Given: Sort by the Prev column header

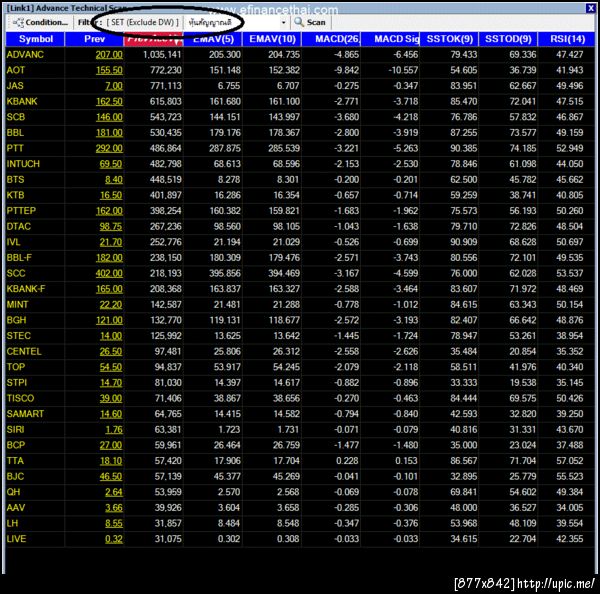Looking at the screenshot, I should [95, 39].
